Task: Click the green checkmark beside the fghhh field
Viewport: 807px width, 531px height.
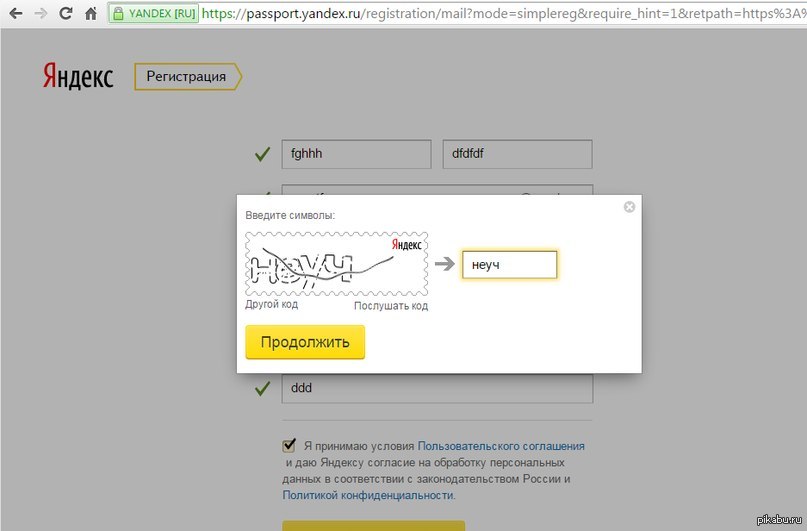Action: click(x=262, y=155)
